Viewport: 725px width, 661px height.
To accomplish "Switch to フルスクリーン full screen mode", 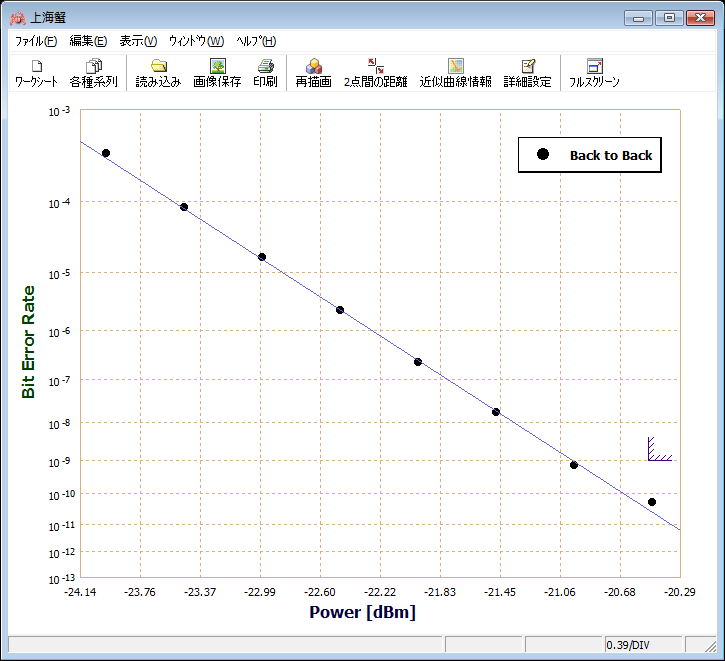I will (x=594, y=73).
